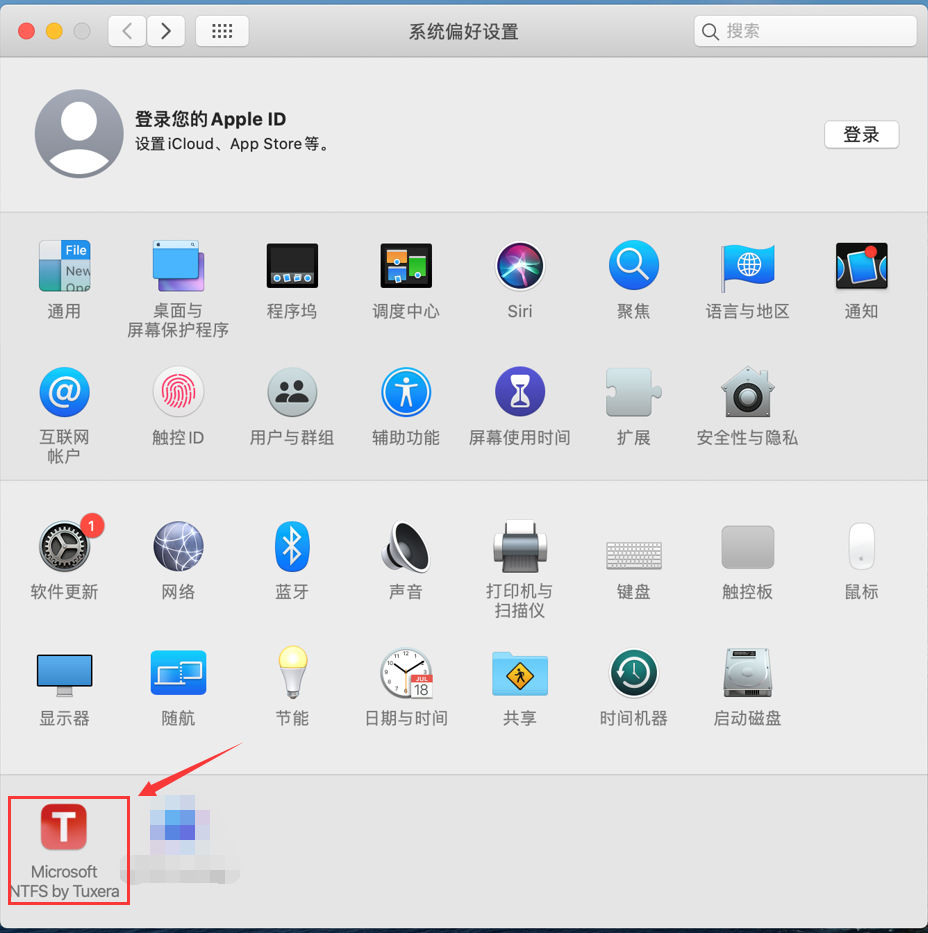Open 声音 (Sound) preferences

coord(406,547)
